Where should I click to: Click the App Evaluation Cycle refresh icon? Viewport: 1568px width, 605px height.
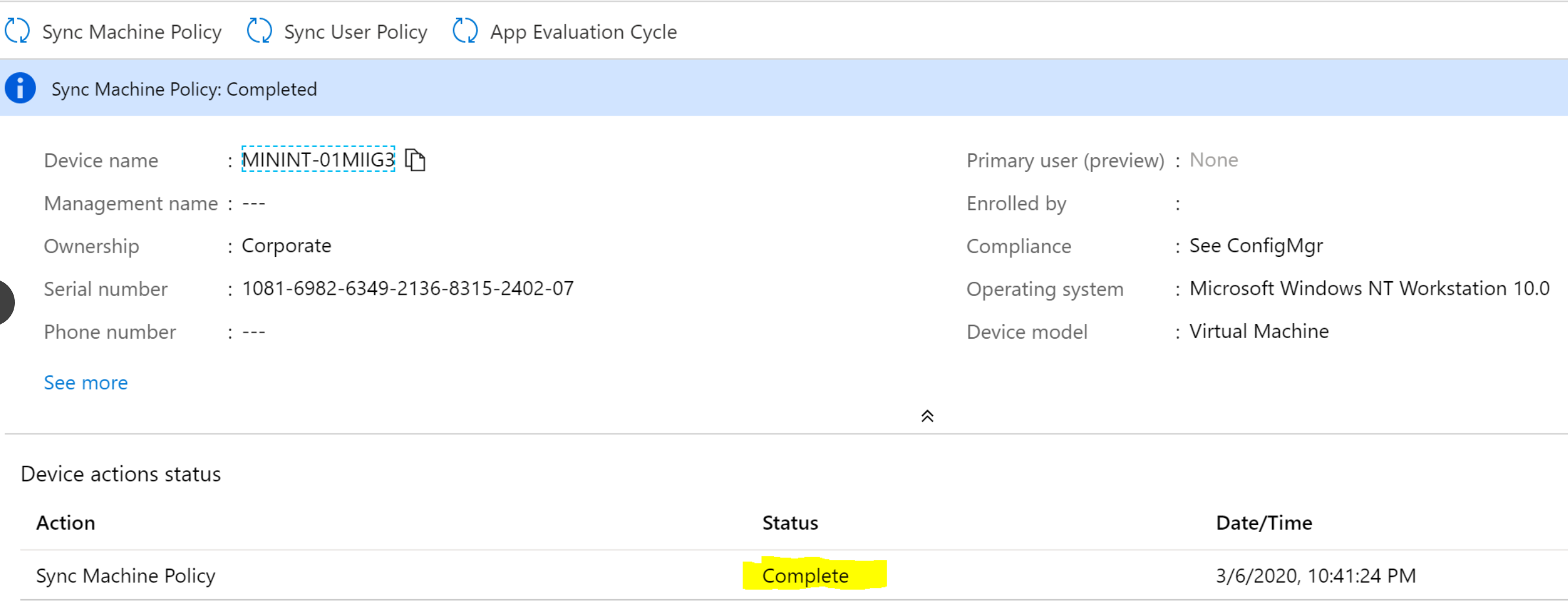(465, 30)
